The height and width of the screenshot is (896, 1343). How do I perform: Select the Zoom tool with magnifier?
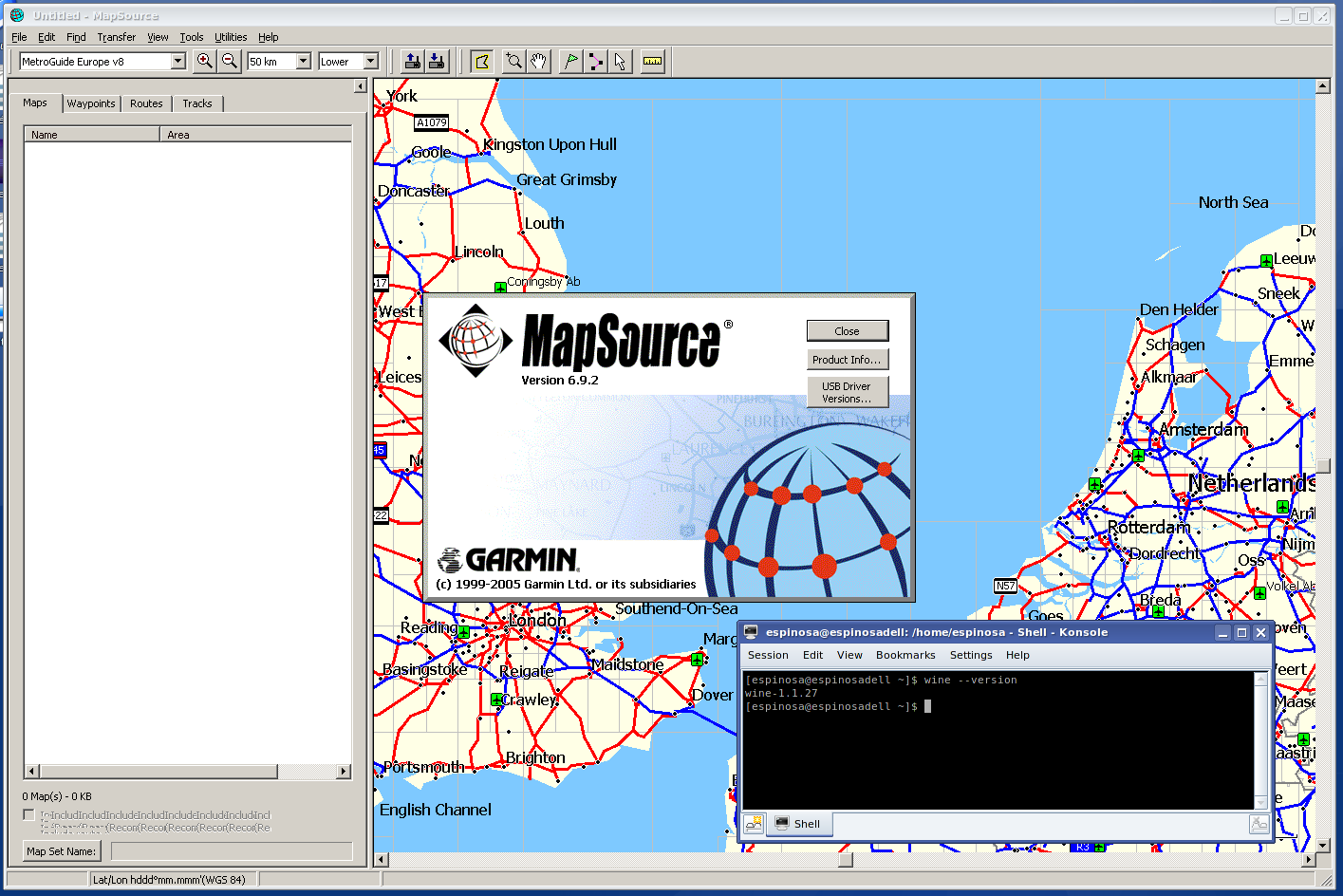point(513,62)
